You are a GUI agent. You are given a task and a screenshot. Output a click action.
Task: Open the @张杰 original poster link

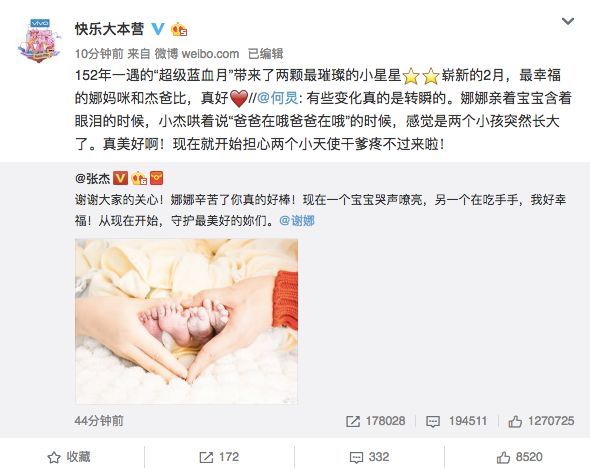click(x=92, y=178)
